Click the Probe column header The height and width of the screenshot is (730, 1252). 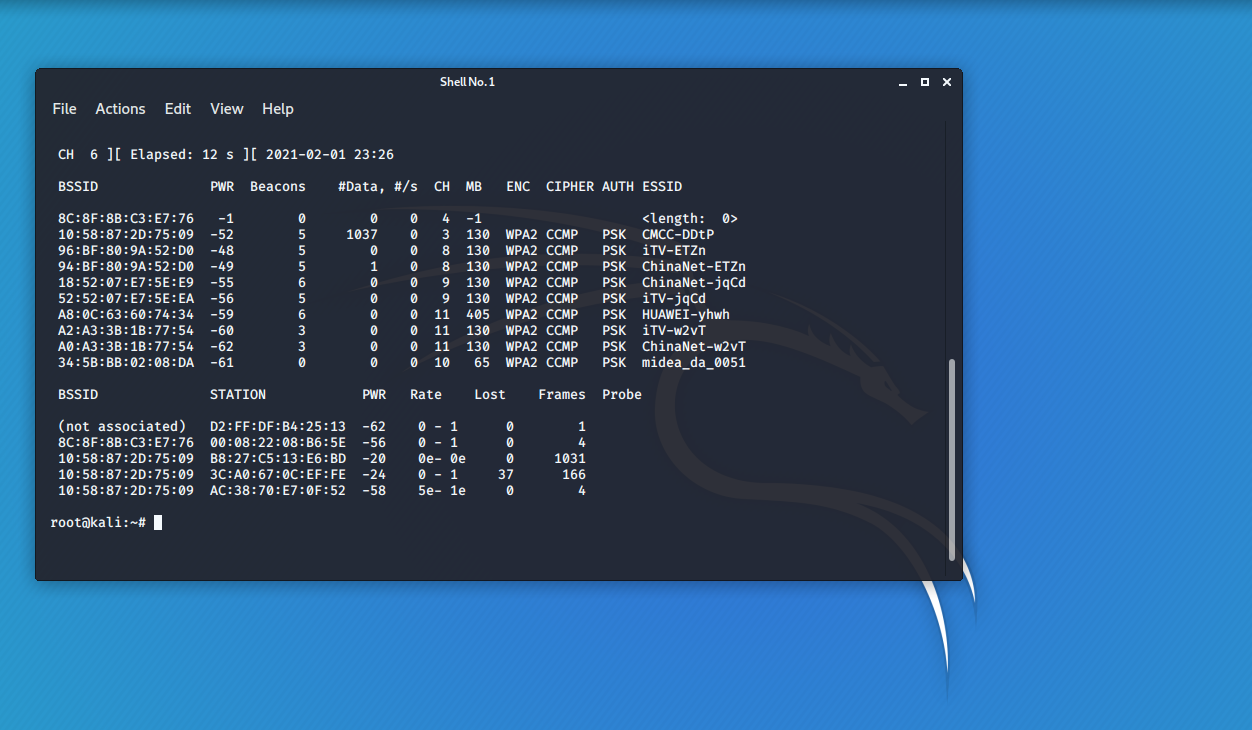tap(622, 395)
